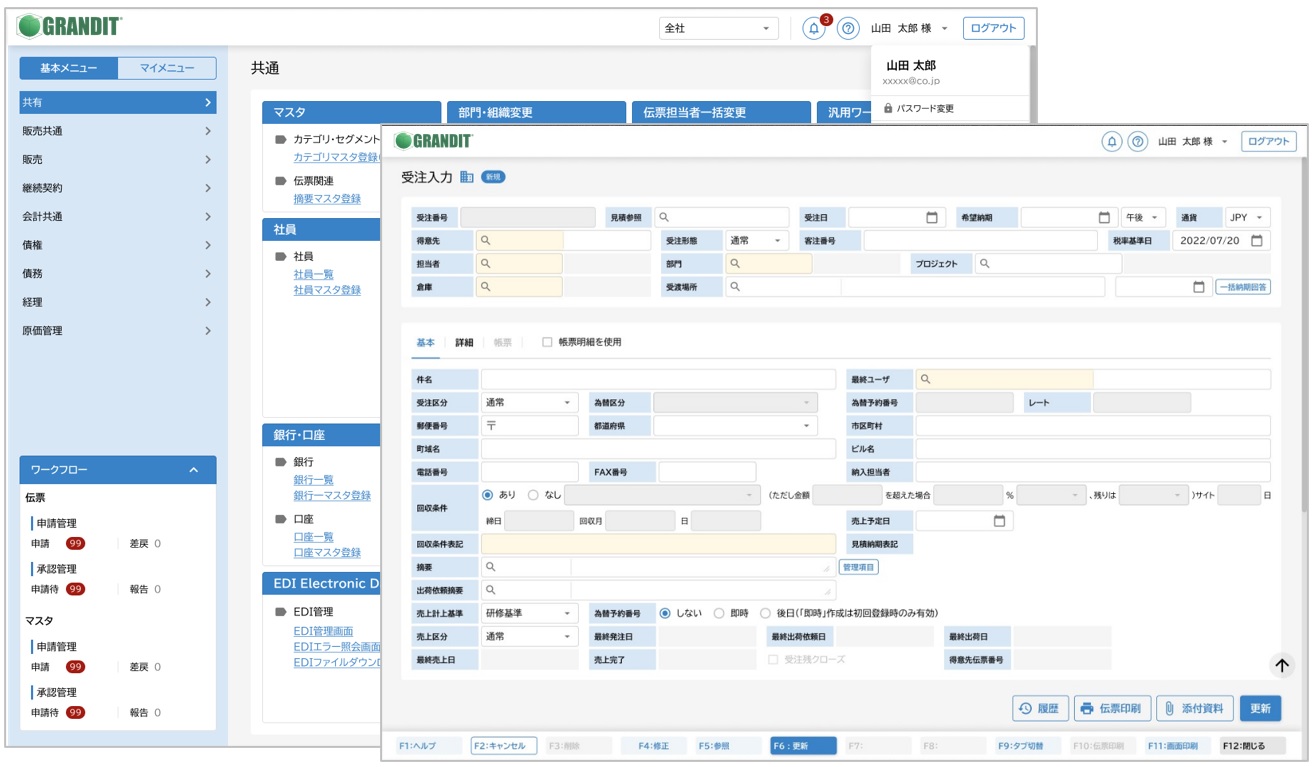
Task: Click the notification bell with red badge
Action: [x=814, y=29]
